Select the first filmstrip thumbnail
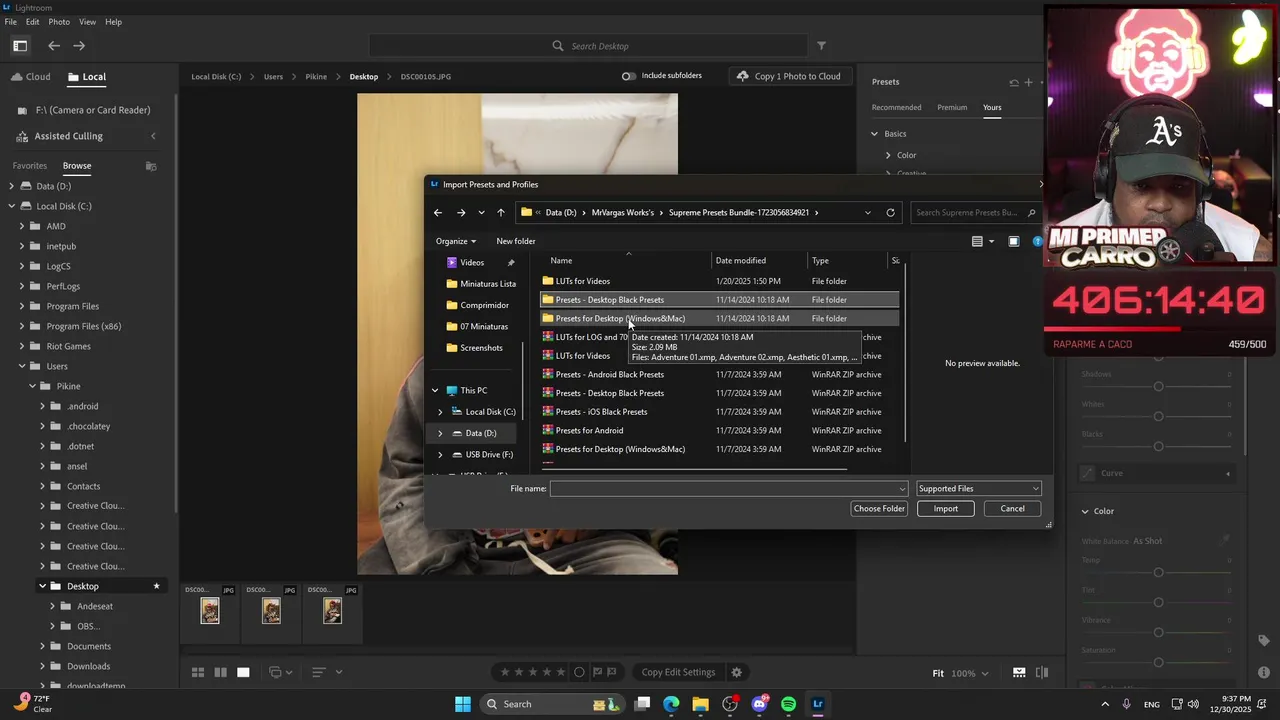 [210, 610]
